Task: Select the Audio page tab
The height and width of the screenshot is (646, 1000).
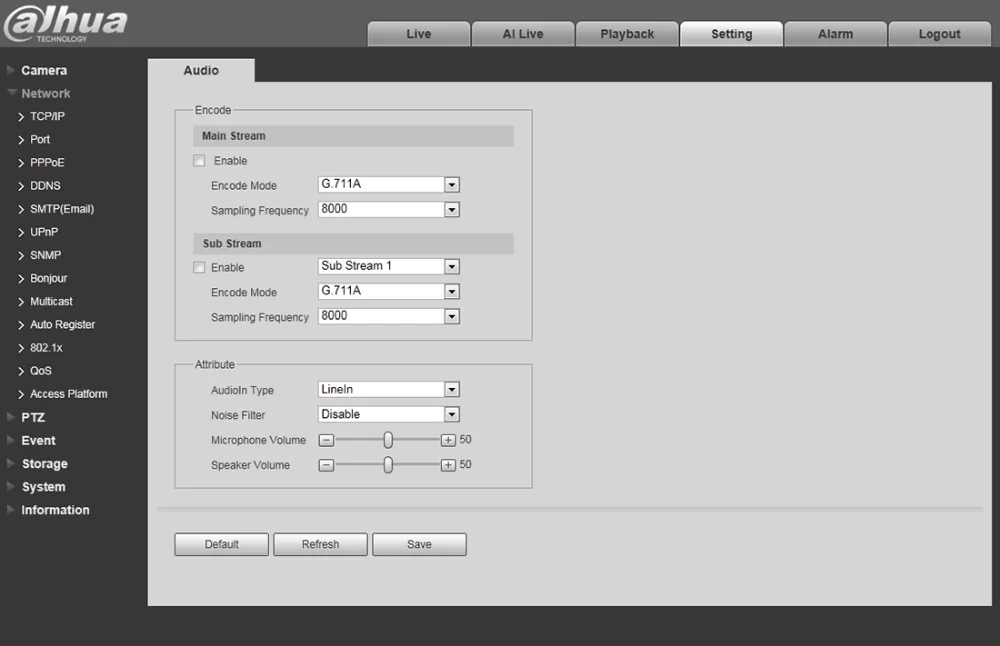Action: [x=201, y=70]
